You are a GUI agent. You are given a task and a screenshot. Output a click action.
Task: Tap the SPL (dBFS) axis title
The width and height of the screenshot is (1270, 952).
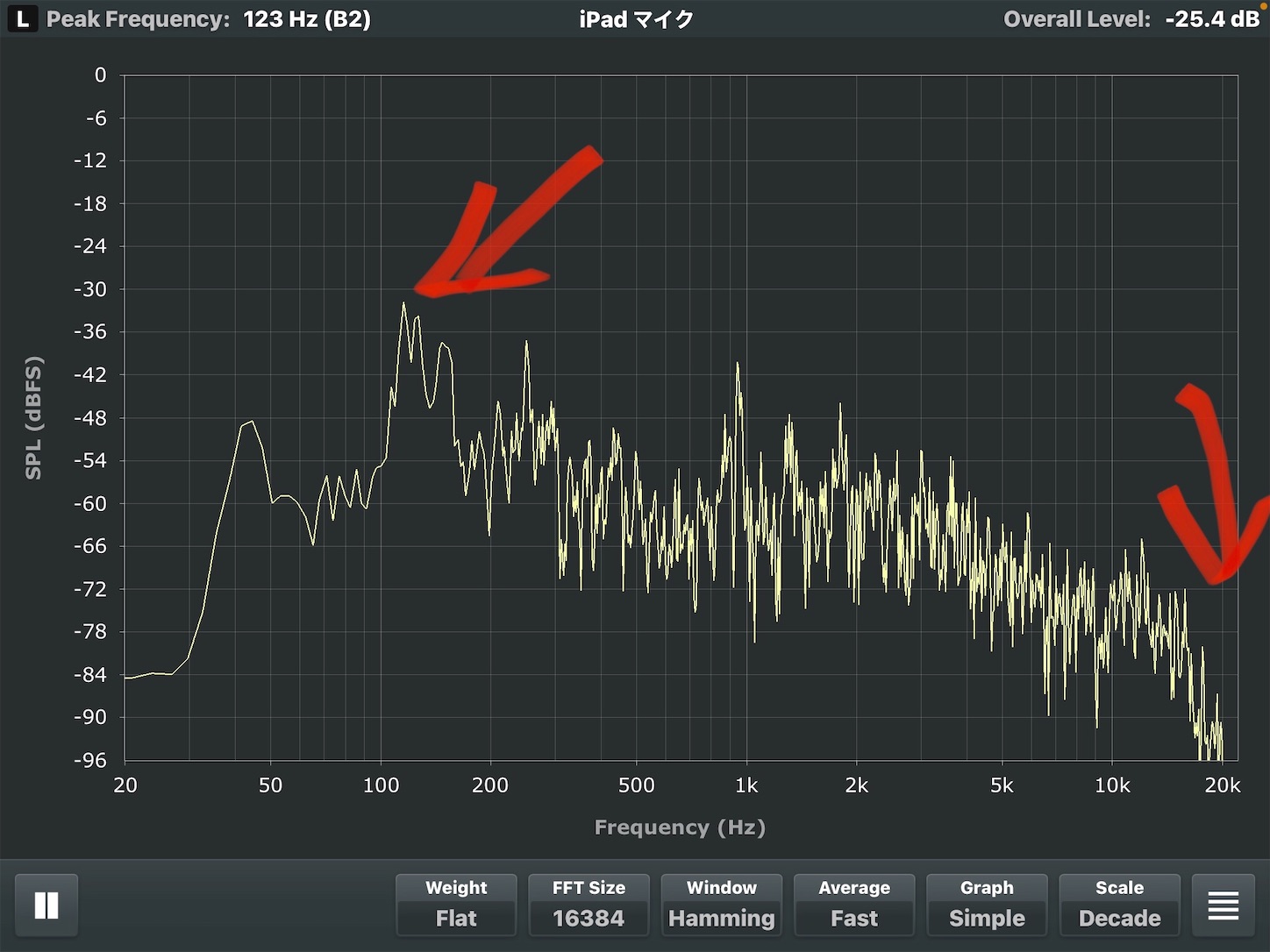click(33, 417)
